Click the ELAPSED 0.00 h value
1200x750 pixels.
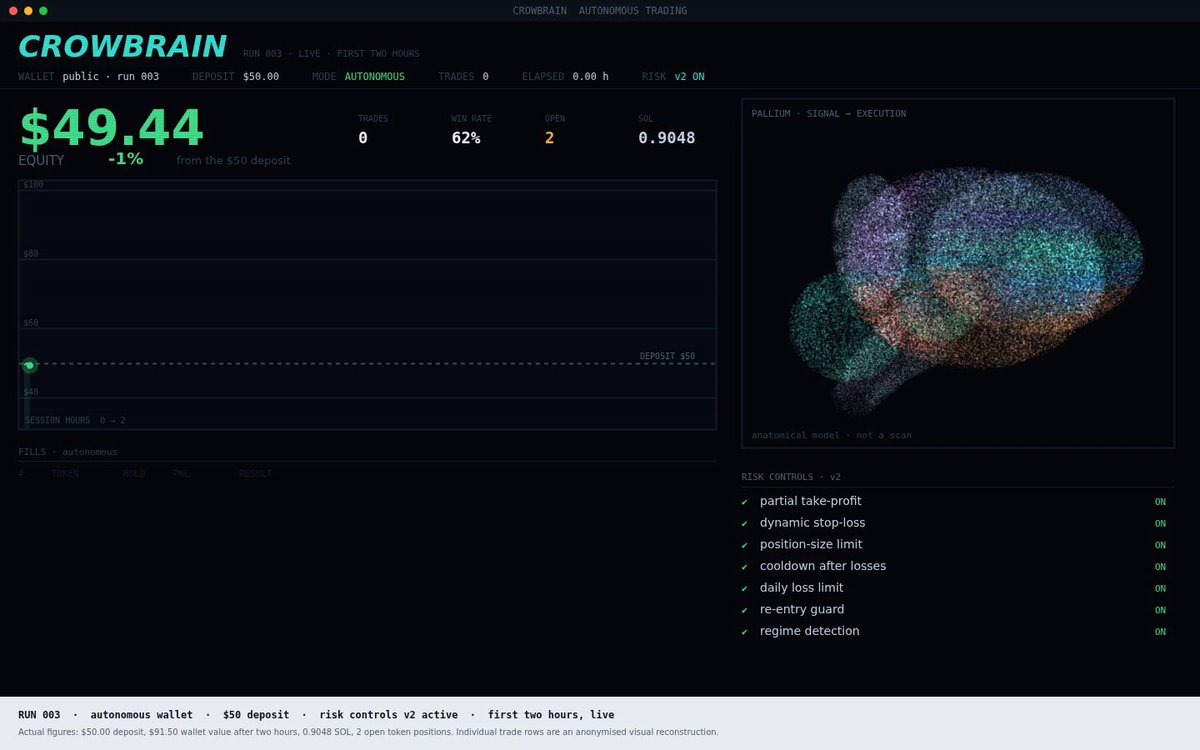[x=590, y=76]
